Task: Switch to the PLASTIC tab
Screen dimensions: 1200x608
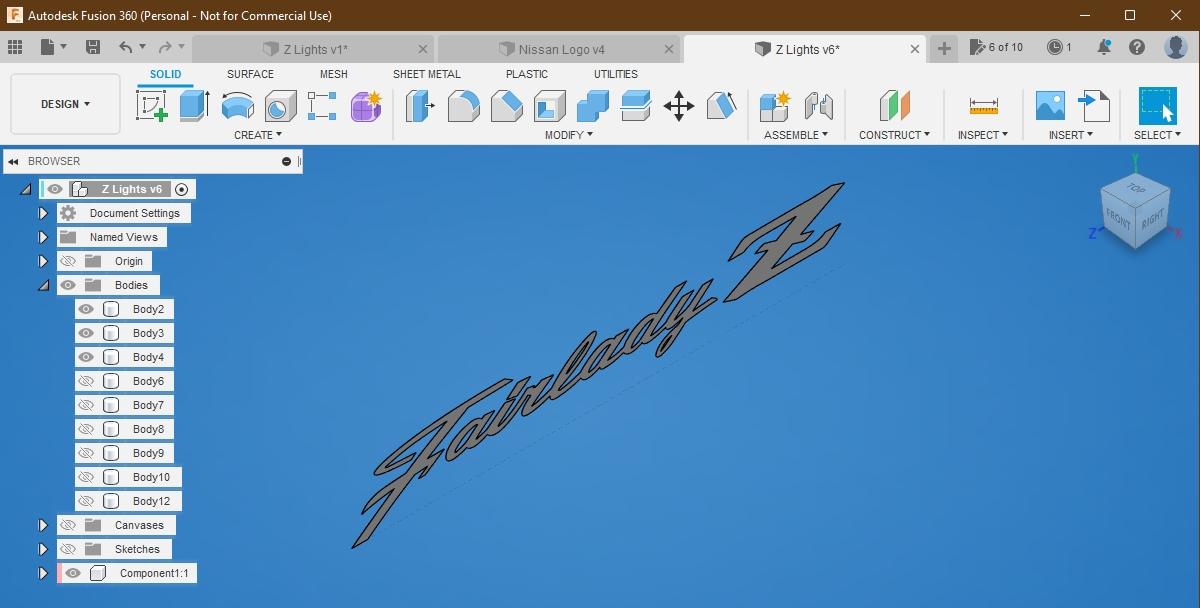Action: pos(527,74)
